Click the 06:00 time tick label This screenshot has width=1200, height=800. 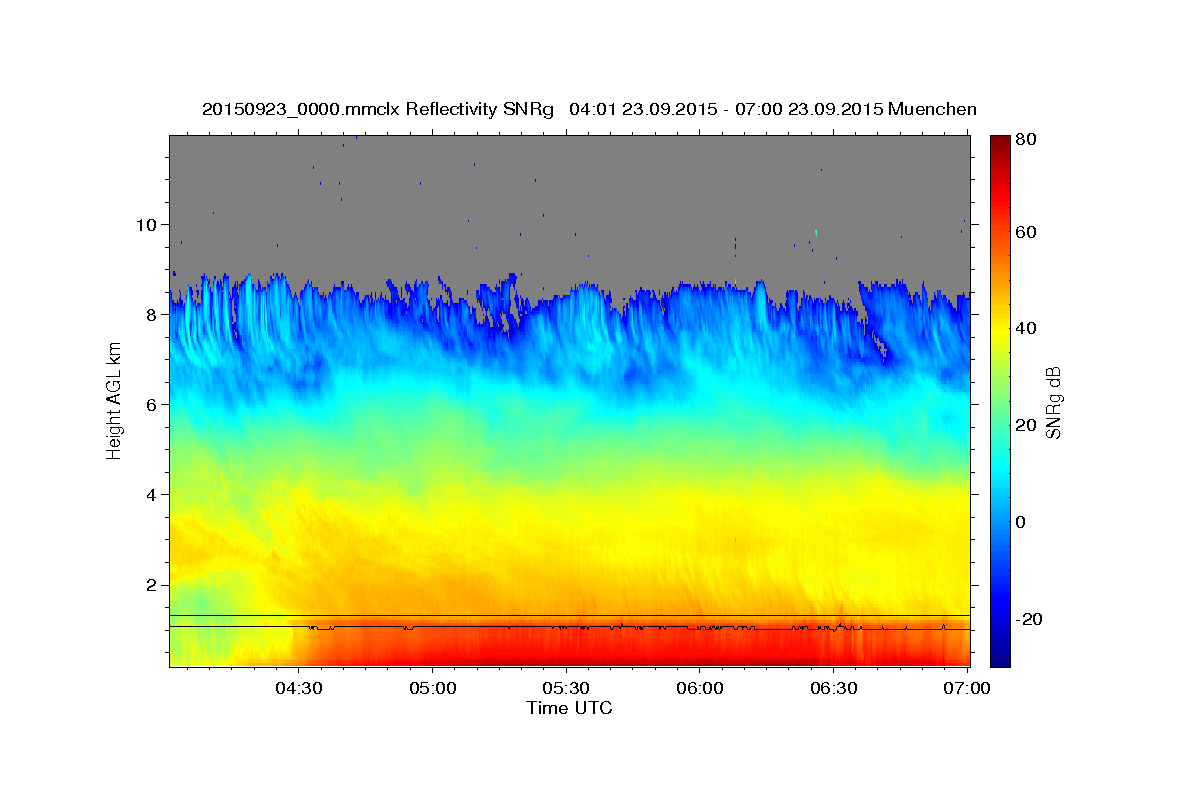(x=700, y=688)
